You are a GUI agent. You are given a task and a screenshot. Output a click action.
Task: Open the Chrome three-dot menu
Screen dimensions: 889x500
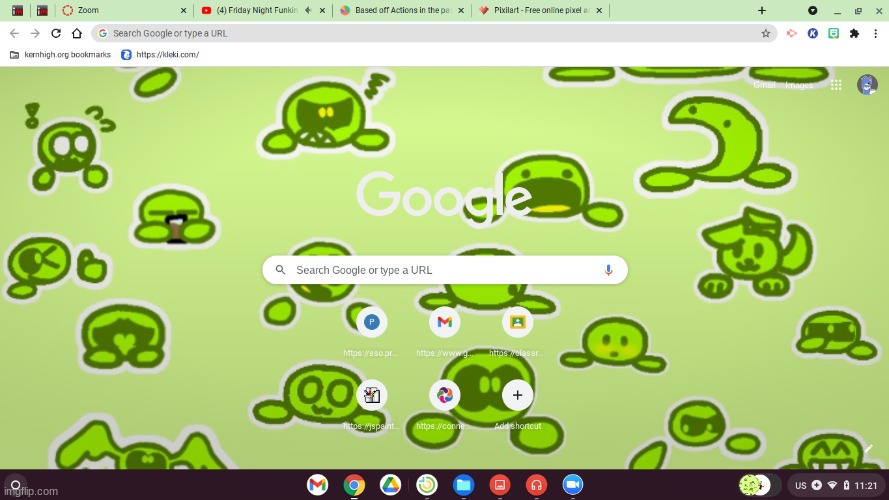pyautogui.click(x=876, y=33)
